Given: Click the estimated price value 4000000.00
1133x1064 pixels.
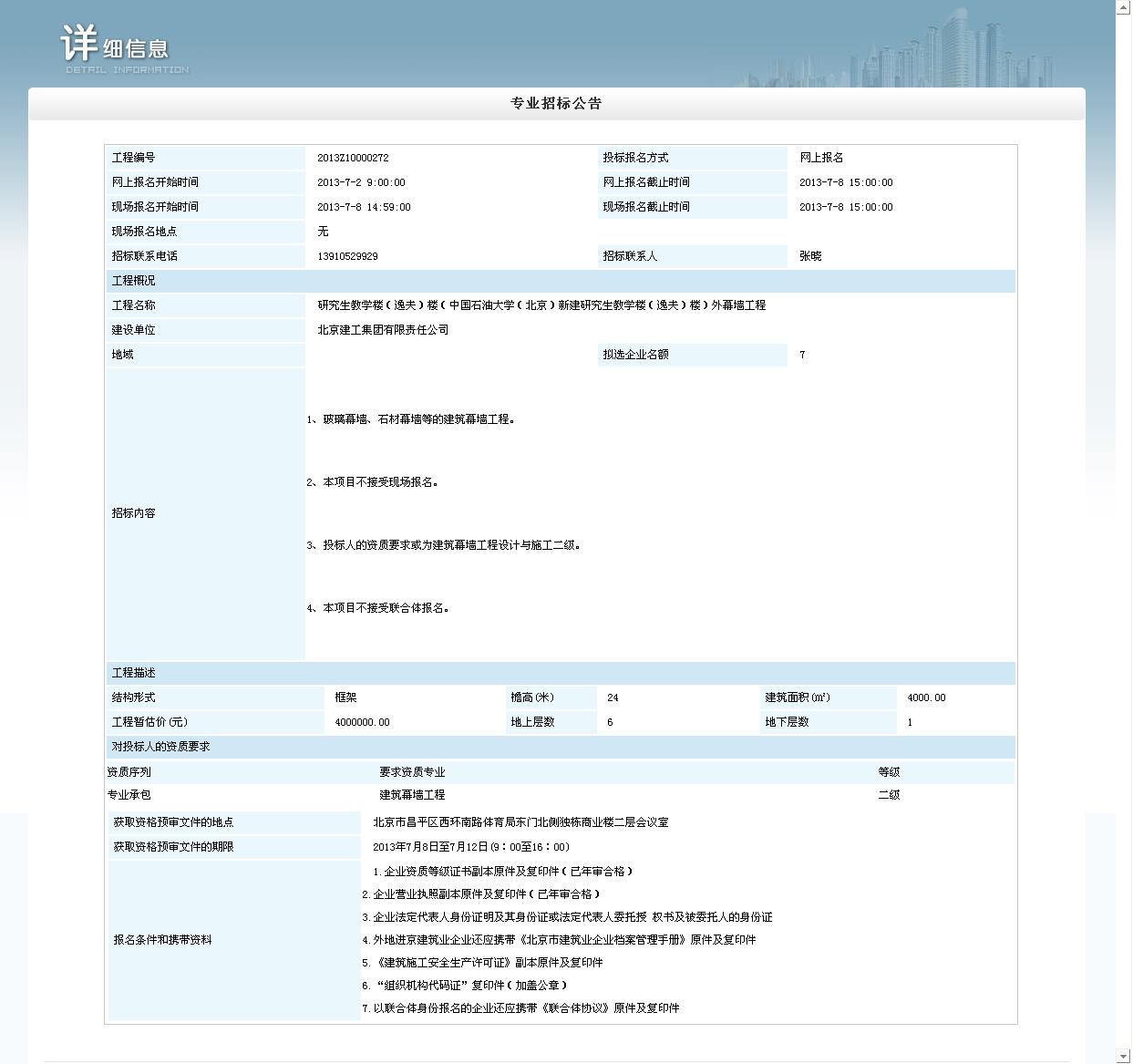Looking at the screenshot, I should point(362,723).
